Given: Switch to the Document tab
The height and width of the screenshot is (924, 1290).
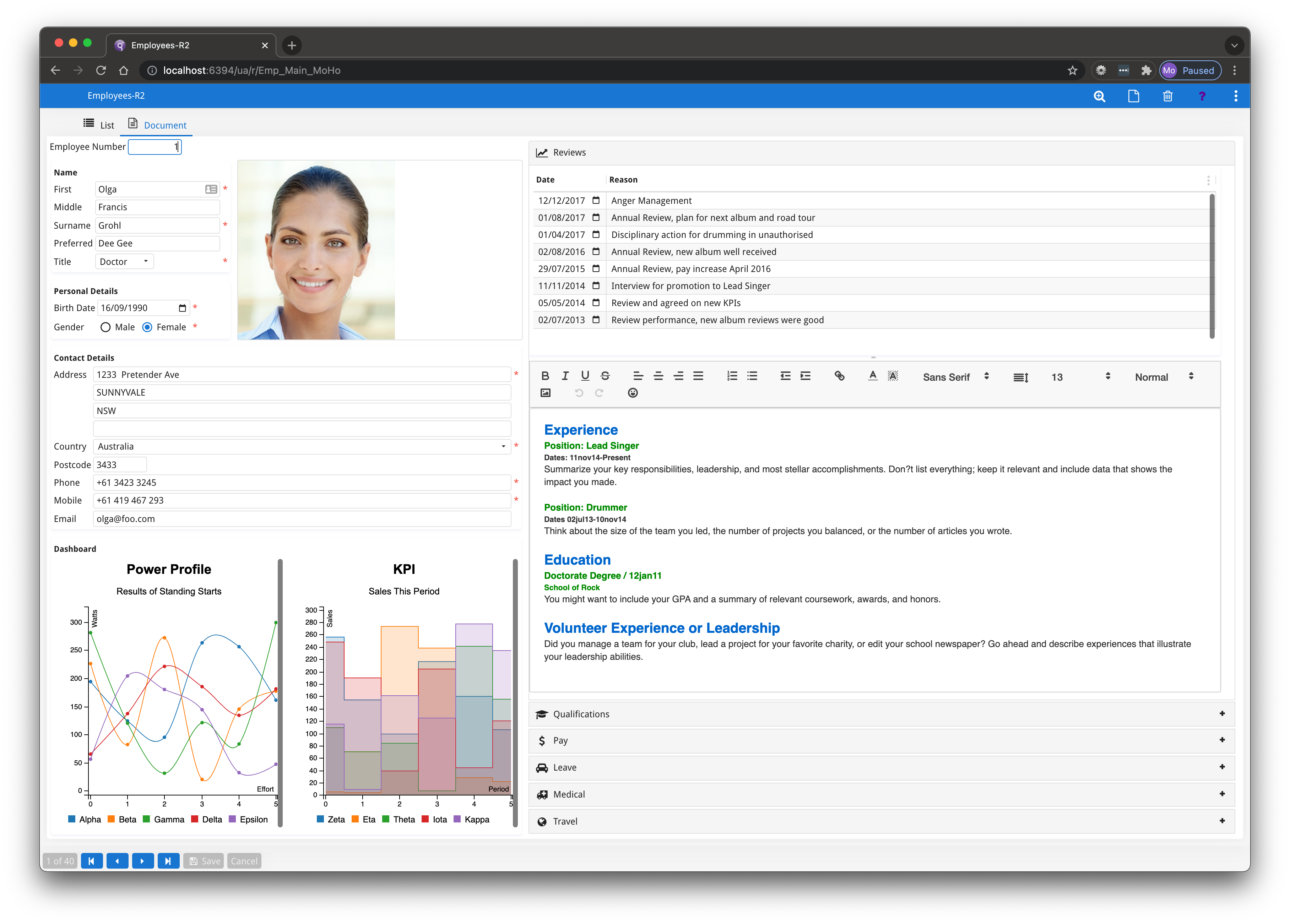Looking at the screenshot, I should pos(157,125).
